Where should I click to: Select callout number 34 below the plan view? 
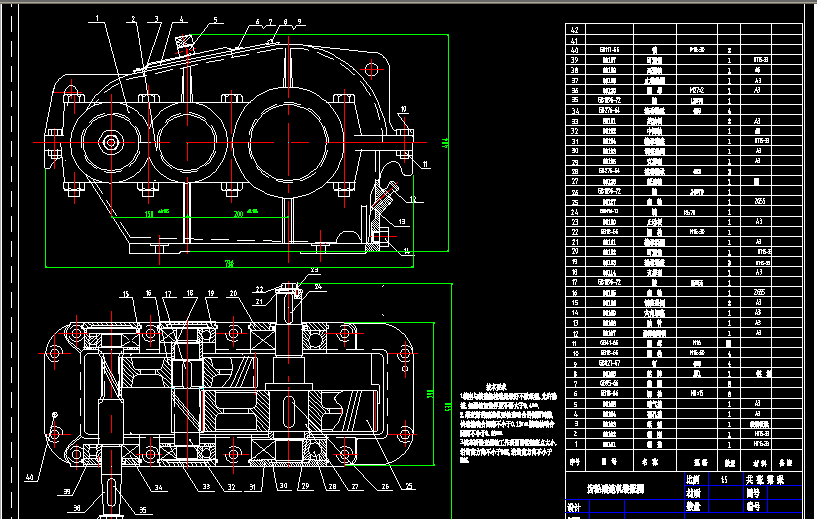click(158, 488)
